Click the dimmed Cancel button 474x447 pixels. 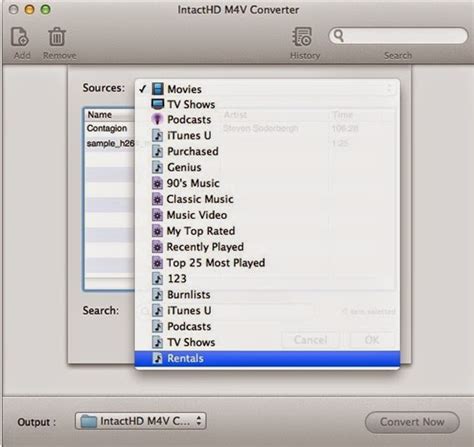click(x=310, y=340)
